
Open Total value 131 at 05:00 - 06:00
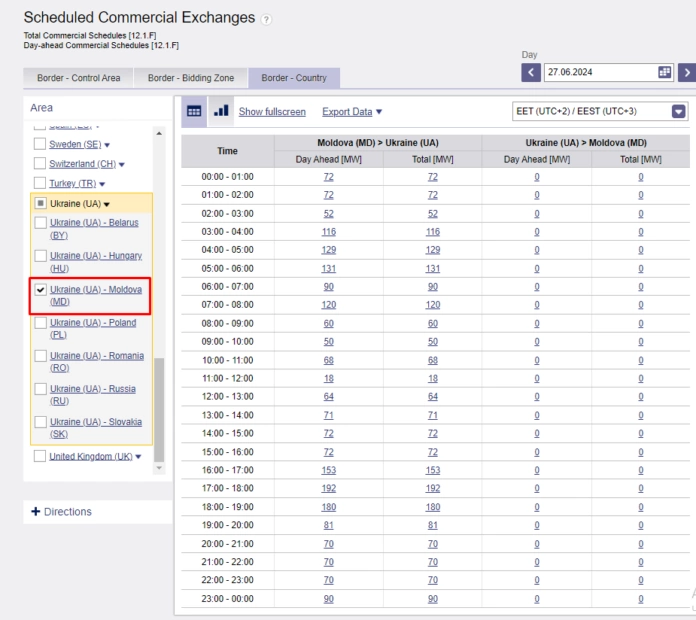433,269
